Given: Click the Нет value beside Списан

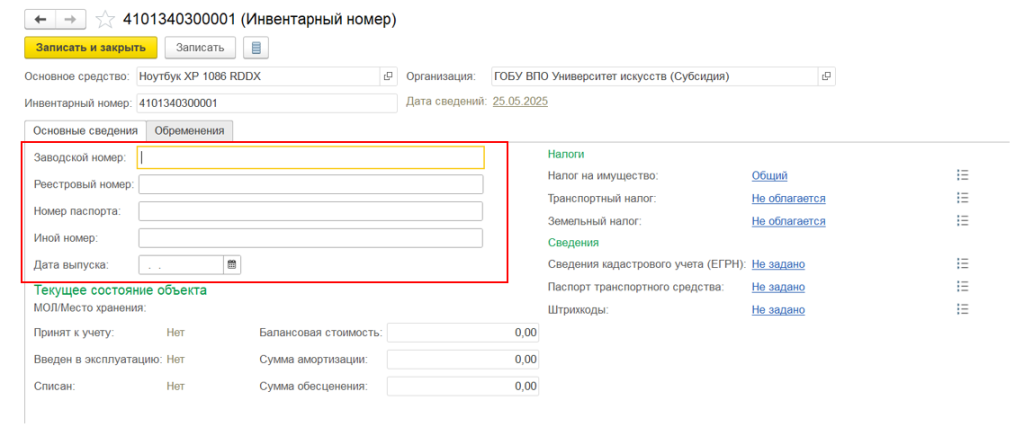Looking at the screenshot, I should pyautogui.click(x=176, y=386).
